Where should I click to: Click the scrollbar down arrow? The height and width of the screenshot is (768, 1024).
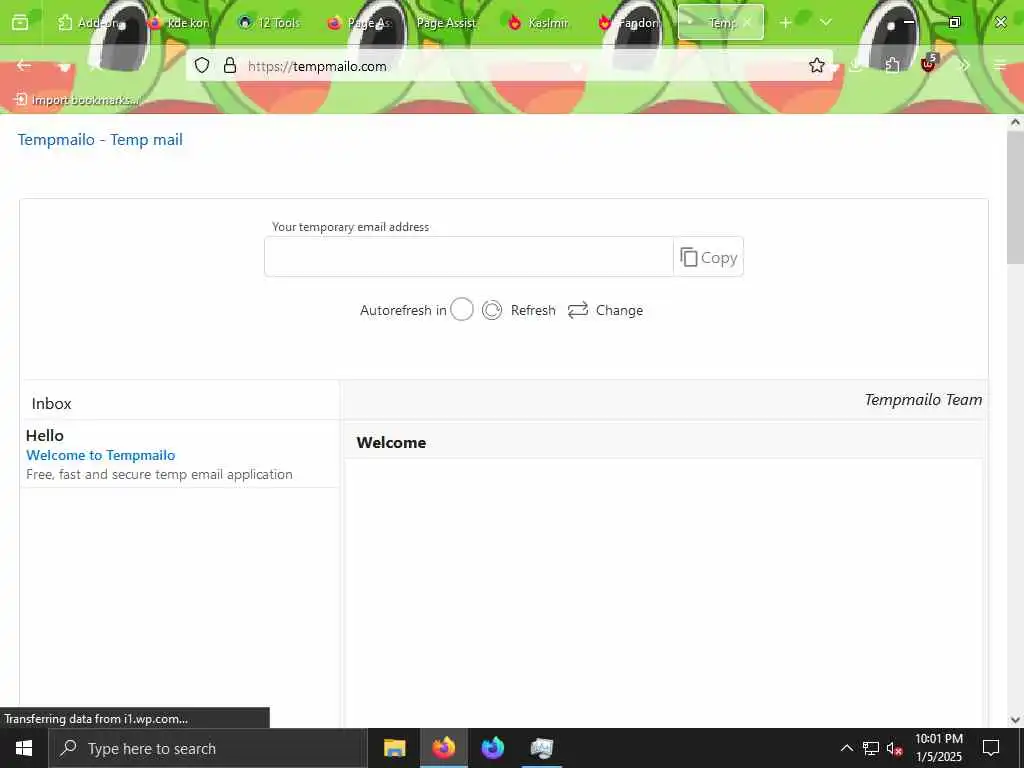tap(1014, 720)
